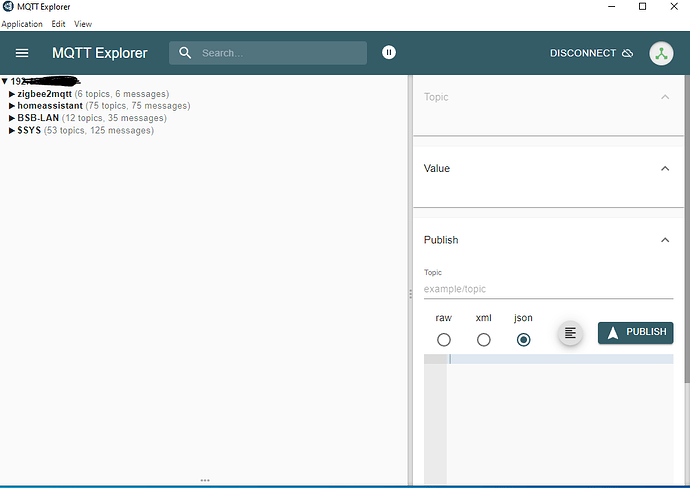Image resolution: width=690 pixels, height=488 pixels.
Task: Click the search magnifier icon
Action: 185,53
